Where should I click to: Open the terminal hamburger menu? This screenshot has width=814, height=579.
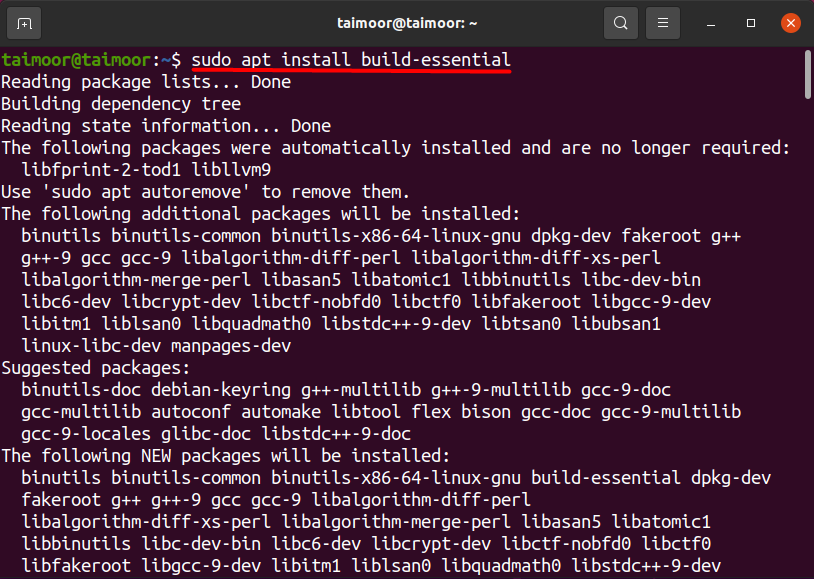(x=662, y=23)
